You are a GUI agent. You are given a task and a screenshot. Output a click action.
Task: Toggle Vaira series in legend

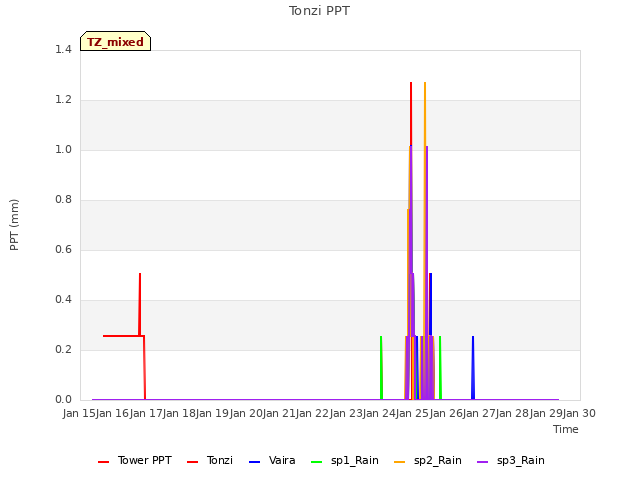pos(272,460)
